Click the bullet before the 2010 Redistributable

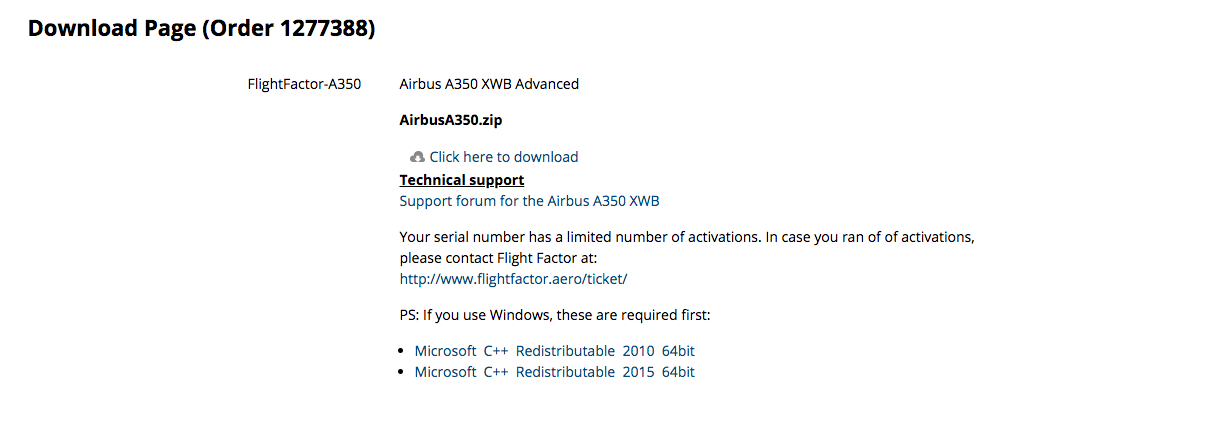tap(403, 351)
